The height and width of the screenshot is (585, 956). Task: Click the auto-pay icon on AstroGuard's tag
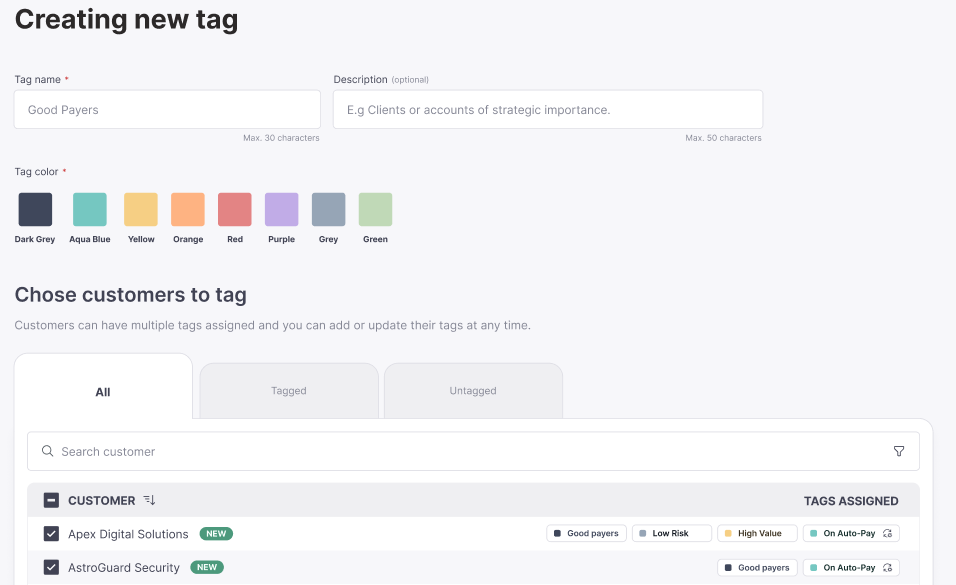[887, 568]
